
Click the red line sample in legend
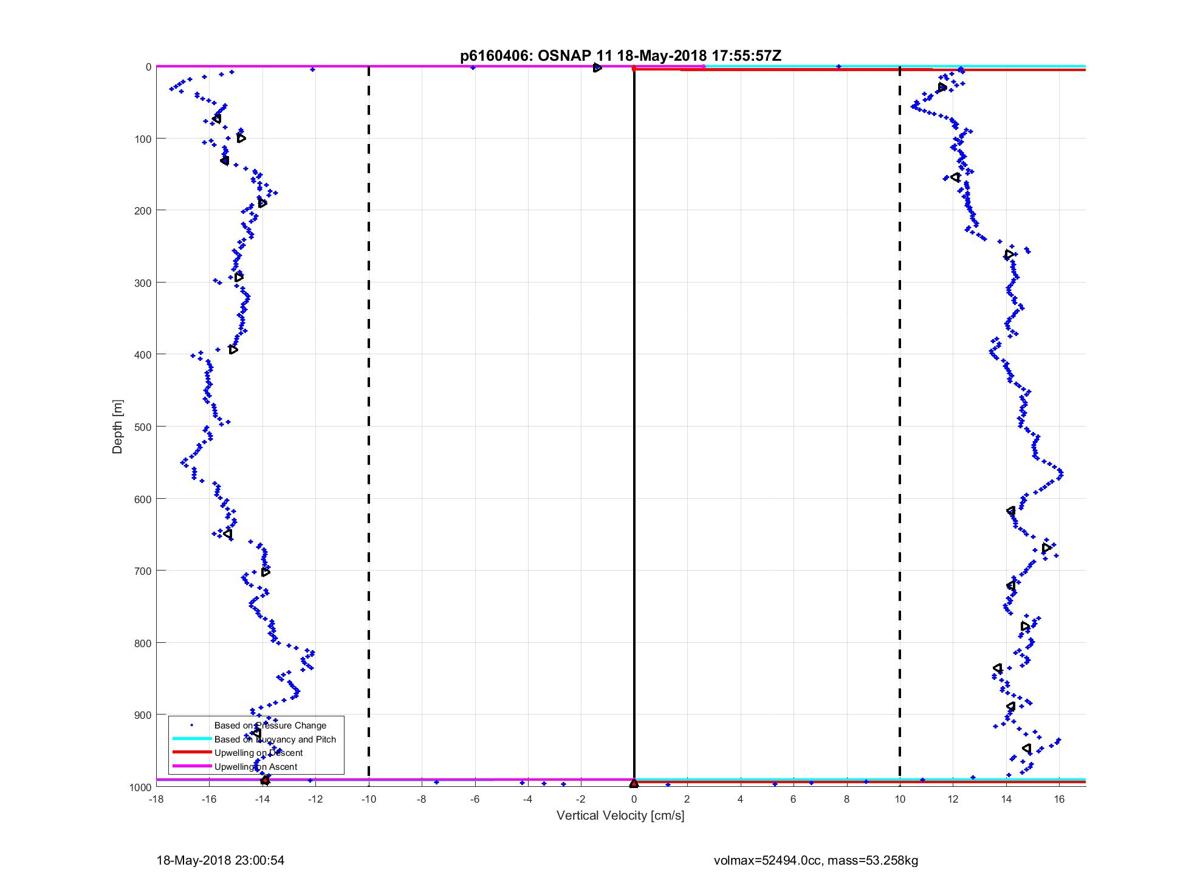[191, 752]
